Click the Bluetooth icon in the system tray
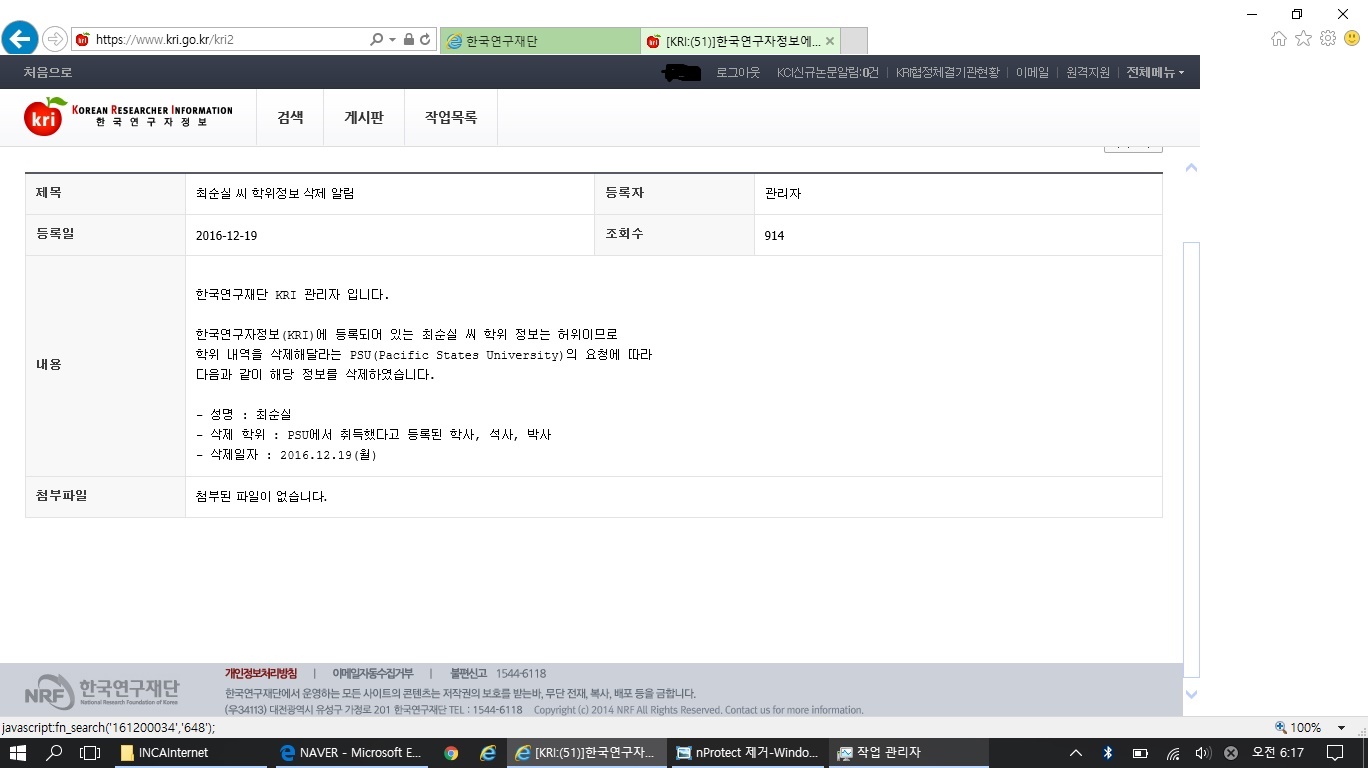The width and height of the screenshot is (1368, 768). coord(1108,753)
